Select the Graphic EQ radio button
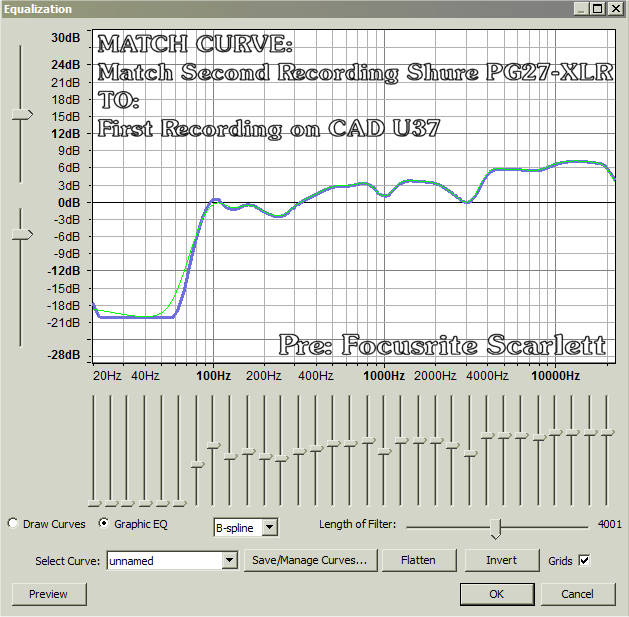The width and height of the screenshot is (629, 617). point(104,523)
